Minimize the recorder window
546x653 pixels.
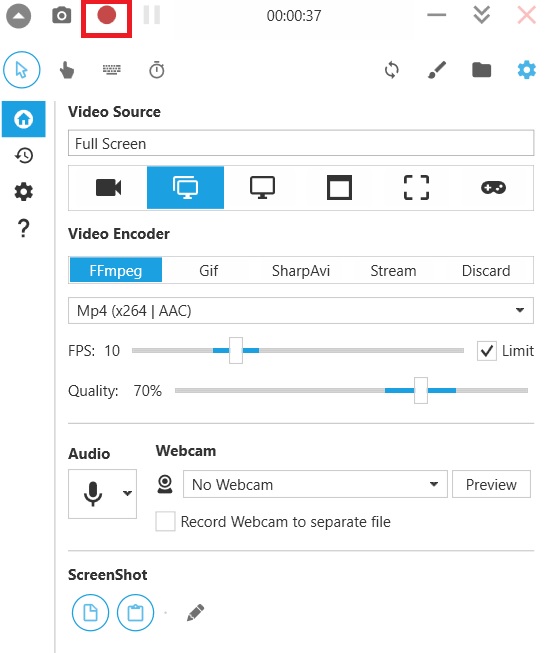436,15
